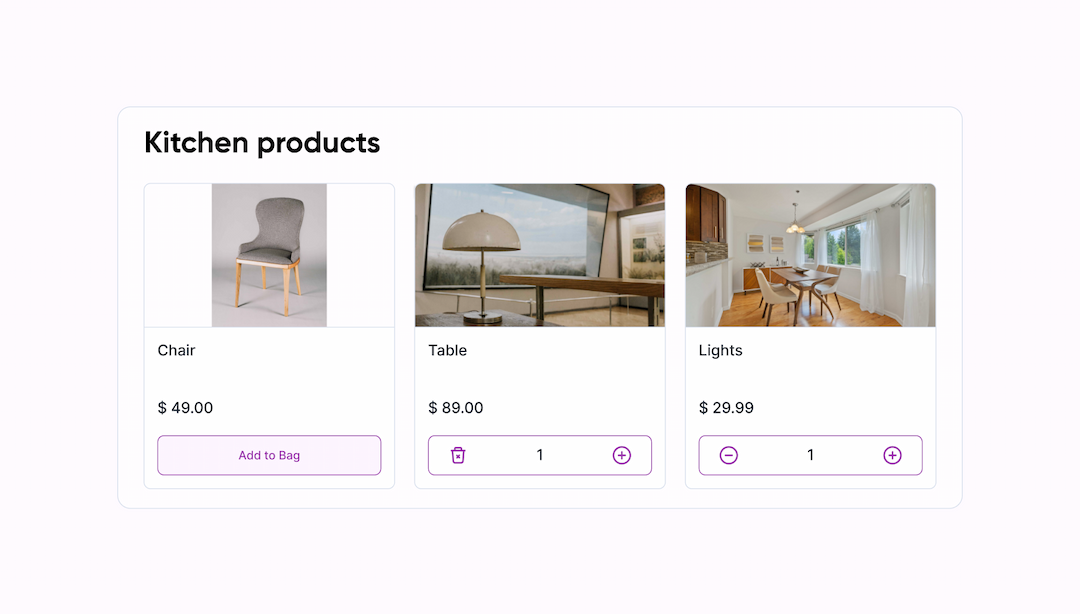Click the Lights quantity number
This screenshot has height=614, width=1080.
click(x=810, y=455)
